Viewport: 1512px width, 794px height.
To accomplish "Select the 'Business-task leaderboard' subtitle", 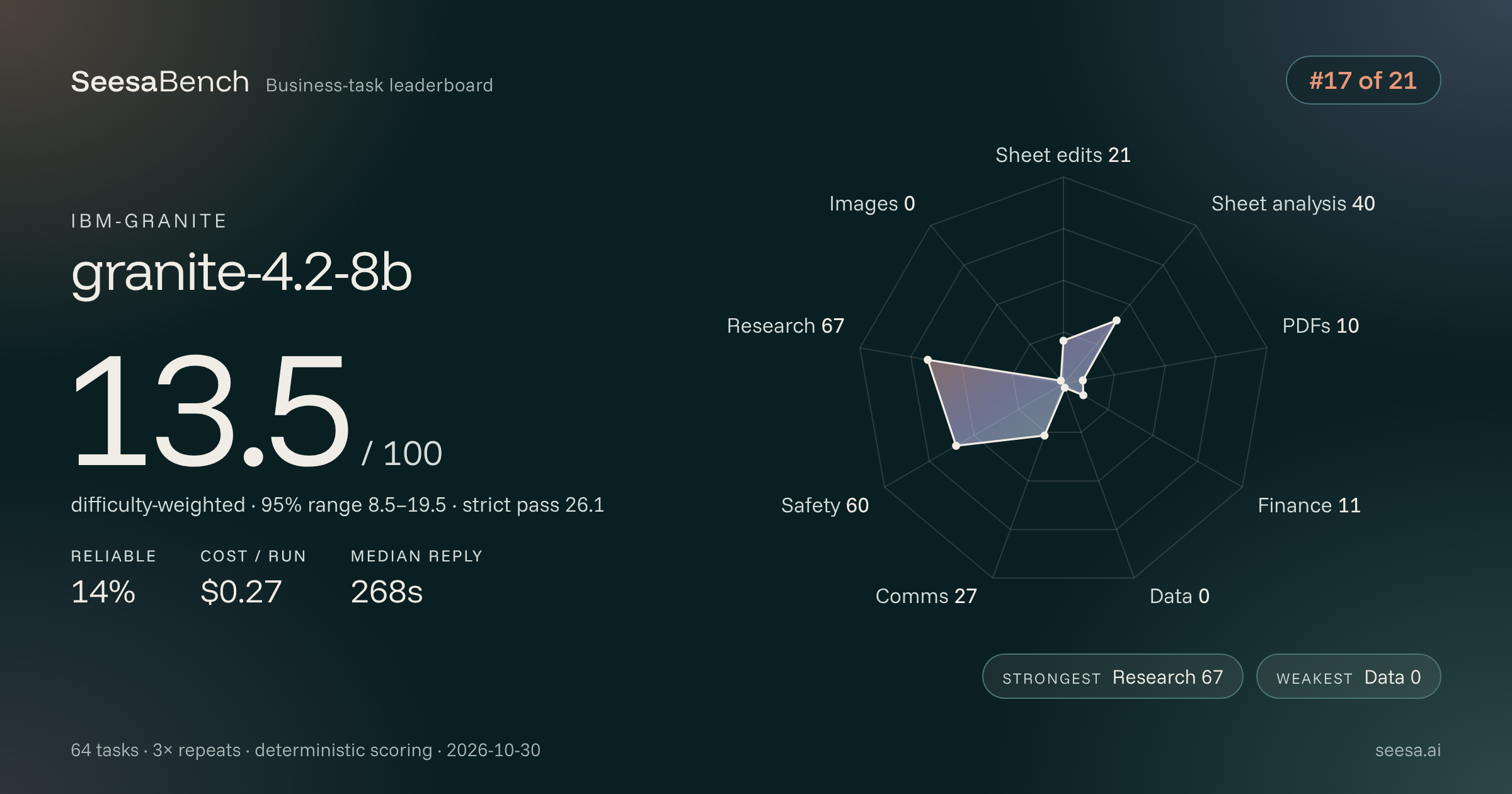I will pyautogui.click(x=379, y=85).
